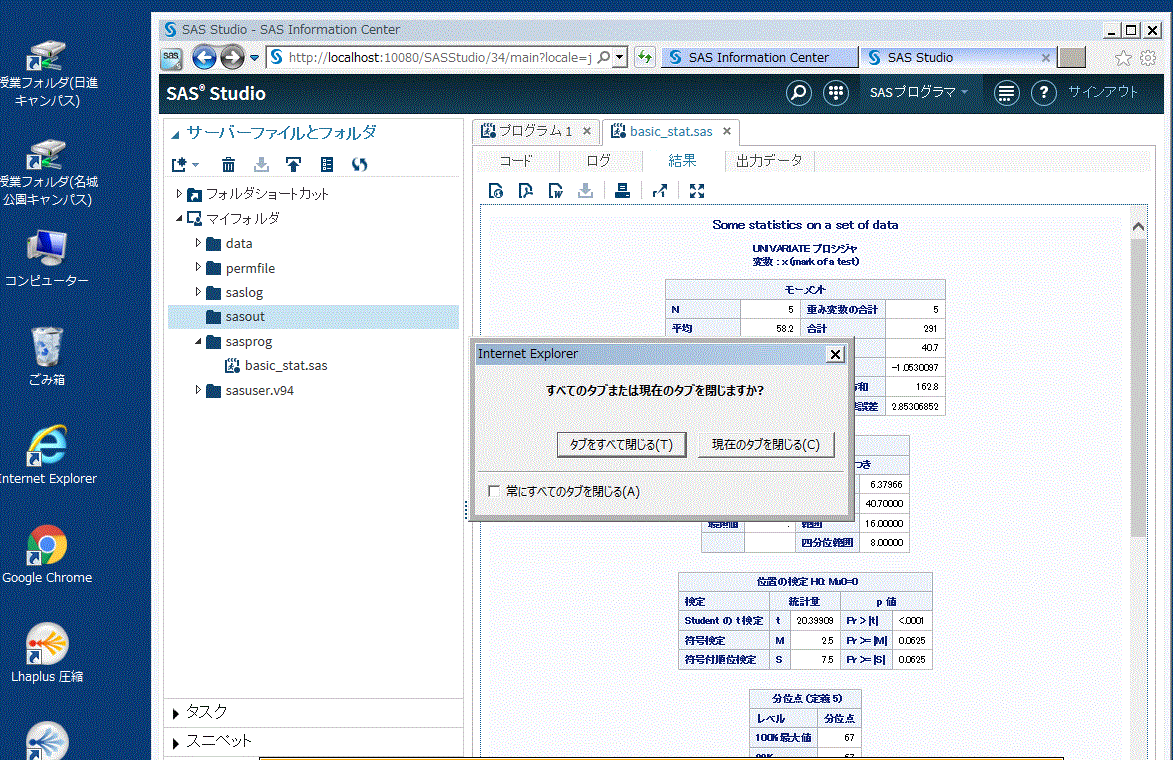This screenshot has width=1173, height=760.
Task: Download results as an RTF Word file
Action: click(555, 191)
